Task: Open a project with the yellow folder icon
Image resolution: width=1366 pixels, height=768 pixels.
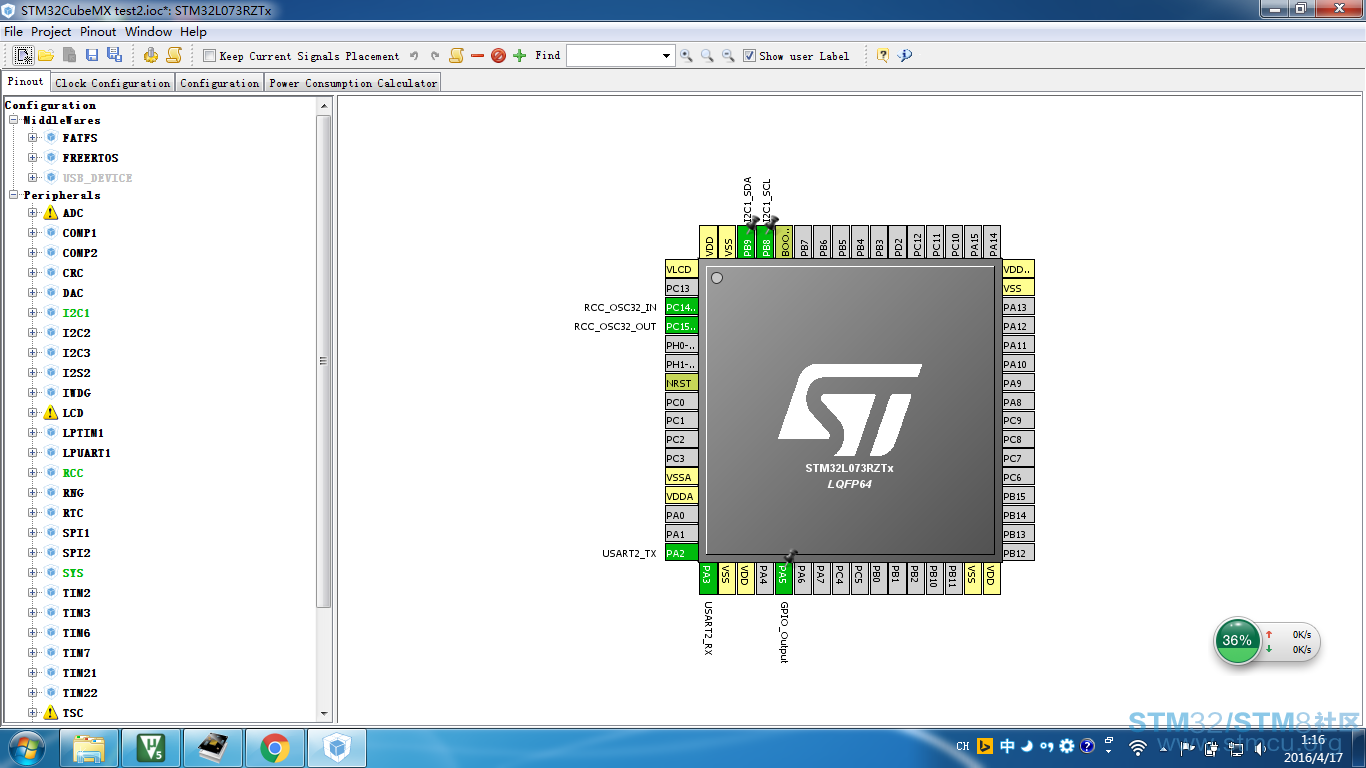Action: click(x=46, y=55)
